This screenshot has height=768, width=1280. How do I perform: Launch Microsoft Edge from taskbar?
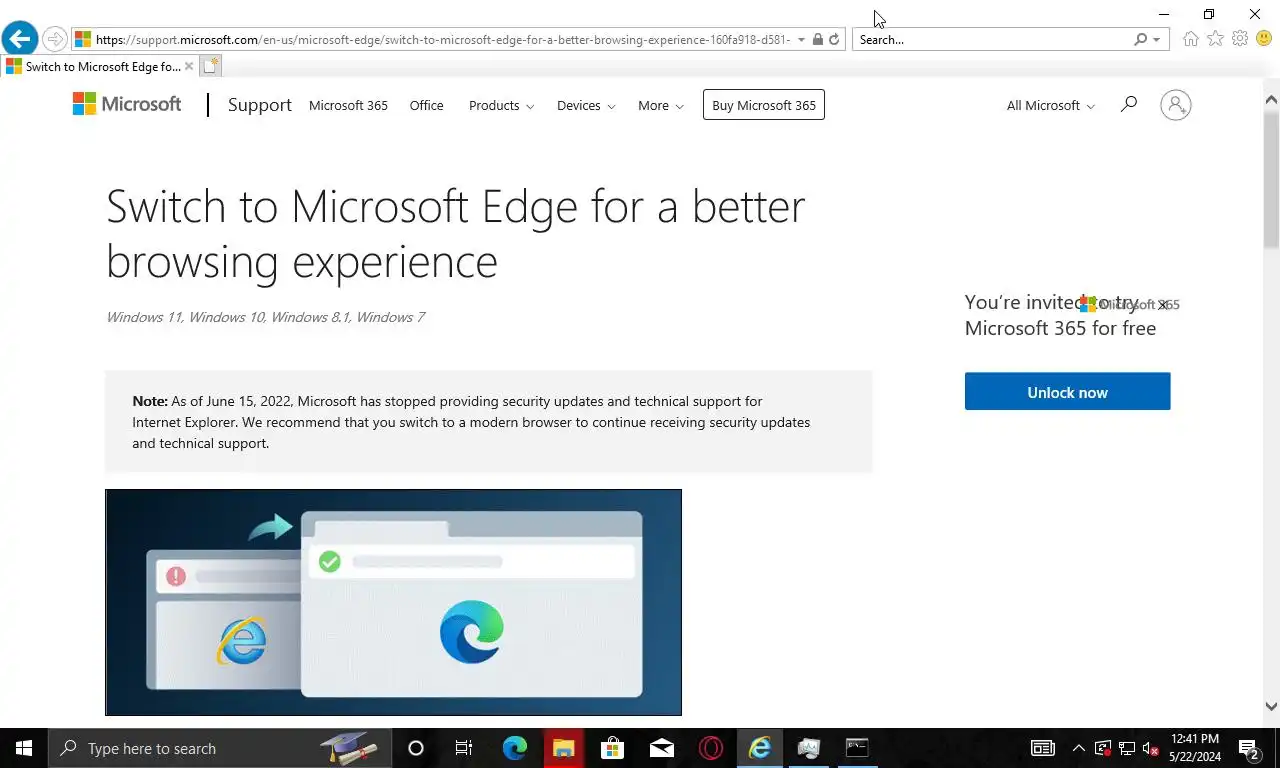[x=514, y=748]
